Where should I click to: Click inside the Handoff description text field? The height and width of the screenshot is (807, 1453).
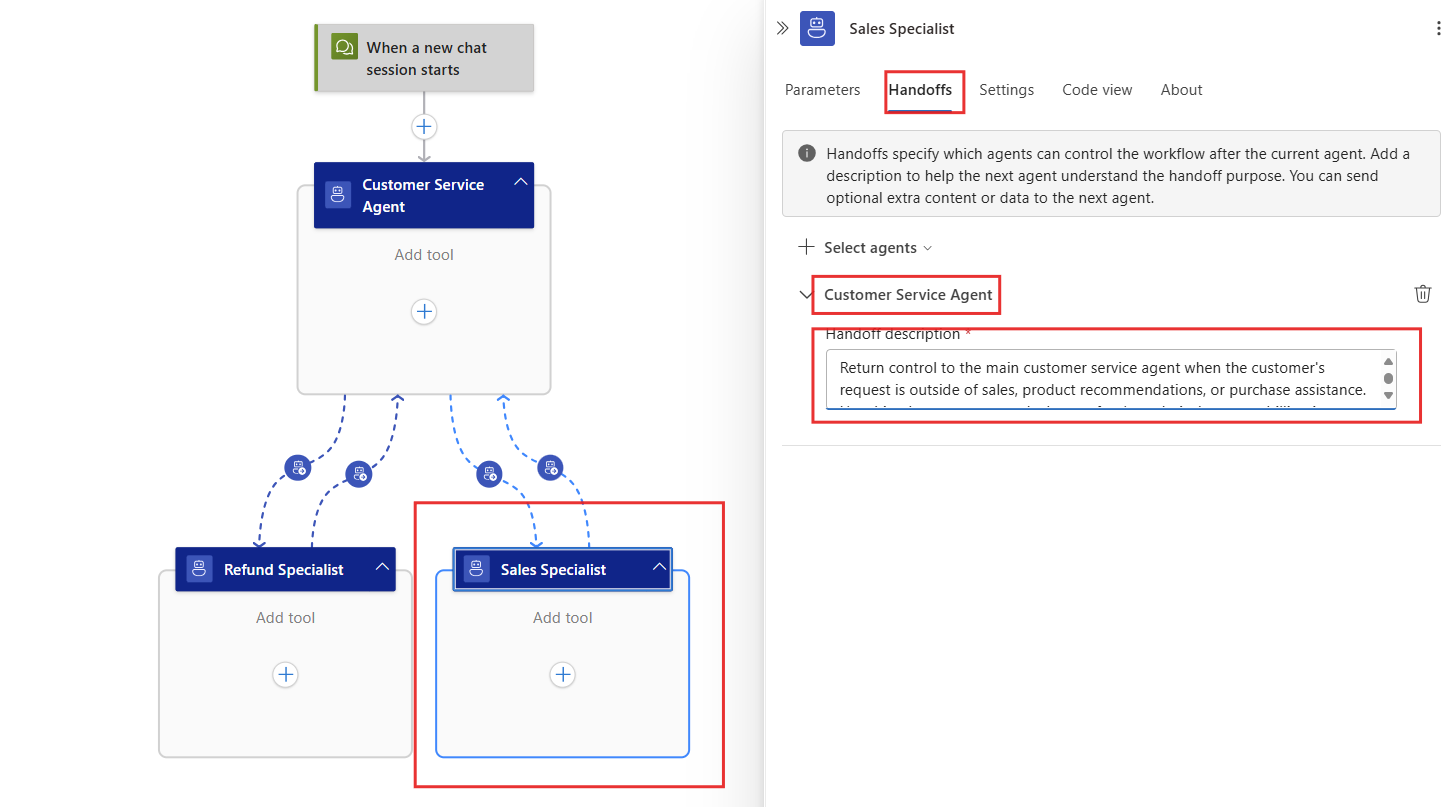(x=1100, y=379)
